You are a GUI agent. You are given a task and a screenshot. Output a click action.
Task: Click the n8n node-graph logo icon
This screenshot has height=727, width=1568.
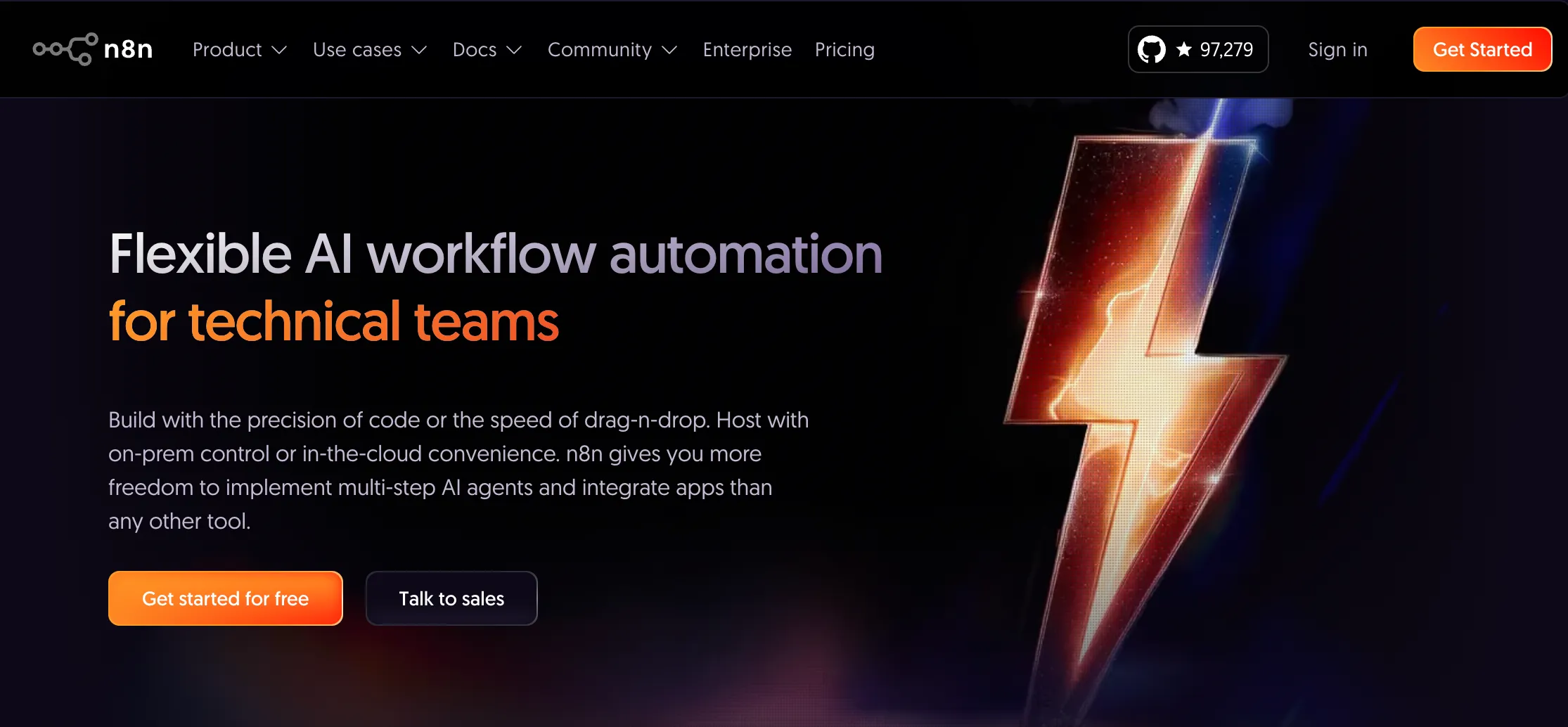click(x=65, y=49)
